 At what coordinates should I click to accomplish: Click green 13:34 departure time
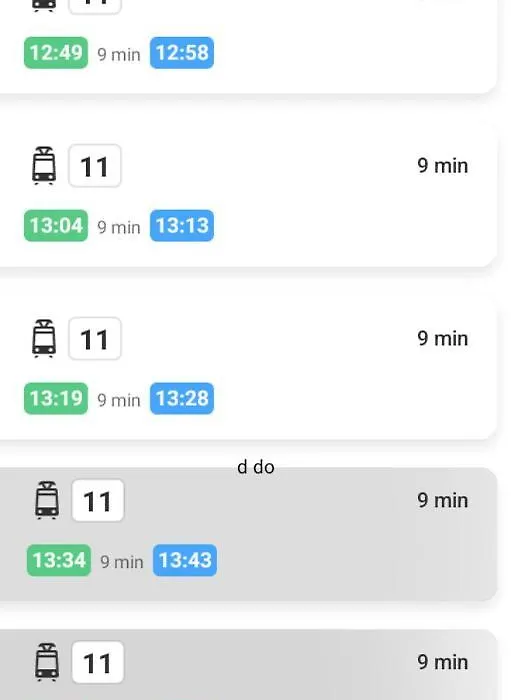(x=59, y=560)
